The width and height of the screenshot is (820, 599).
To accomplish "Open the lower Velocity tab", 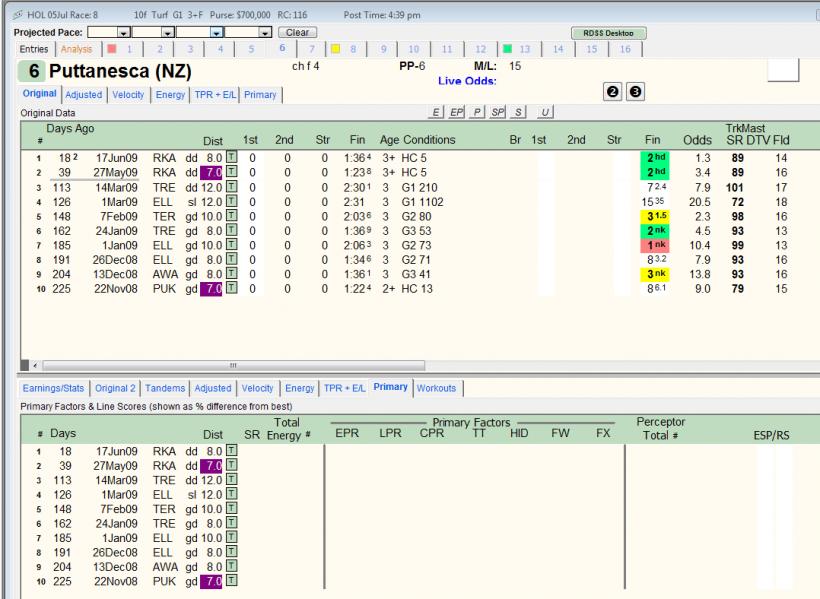I will (257, 388).
